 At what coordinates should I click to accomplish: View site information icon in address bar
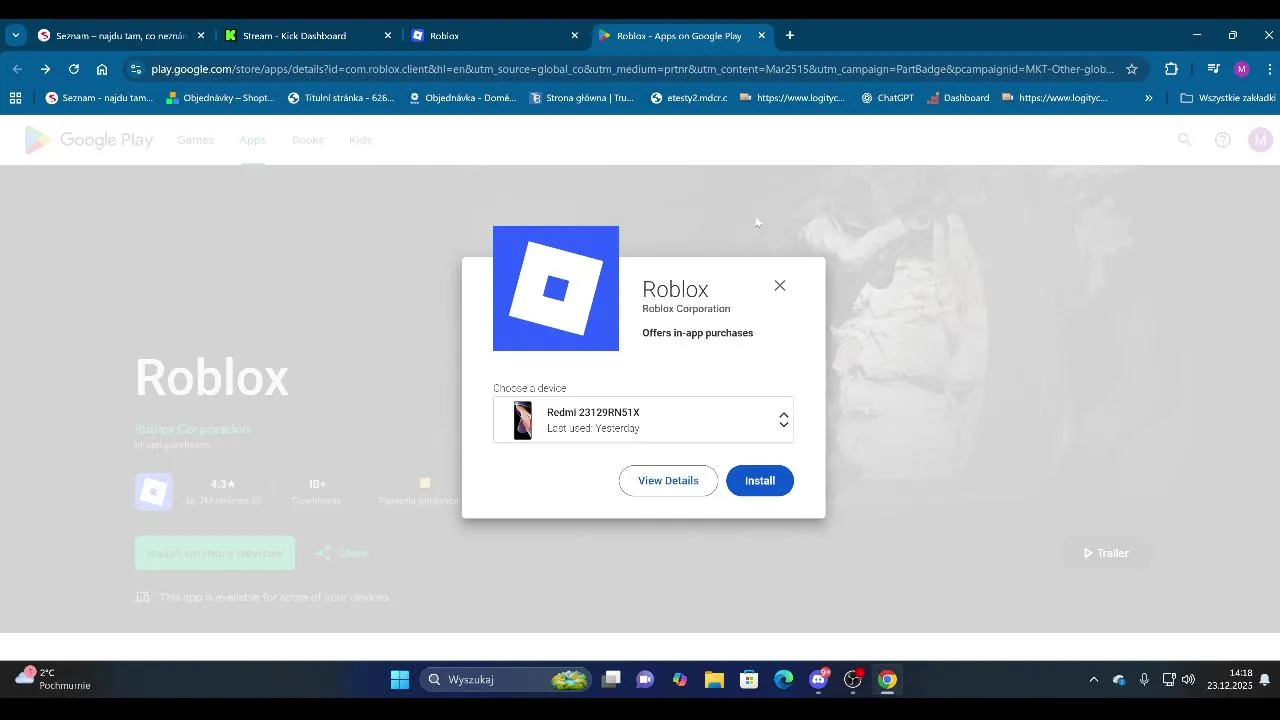(136, 69)
